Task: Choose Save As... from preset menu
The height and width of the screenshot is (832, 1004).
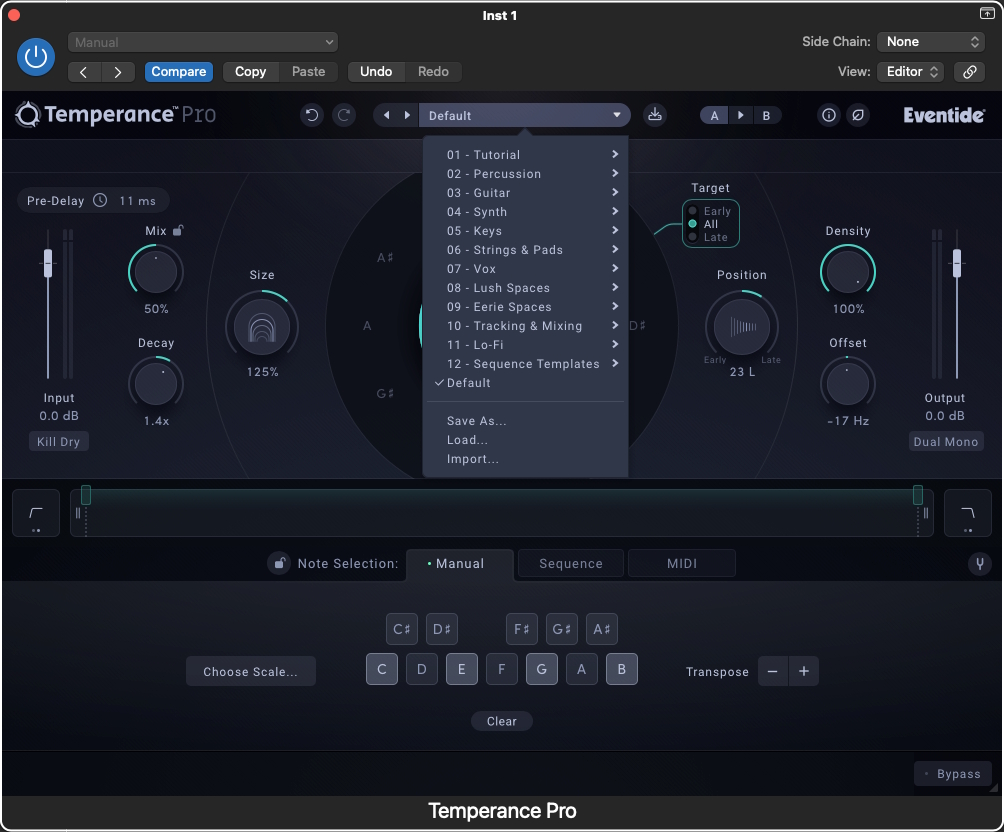Action: [x=477, y=421]
